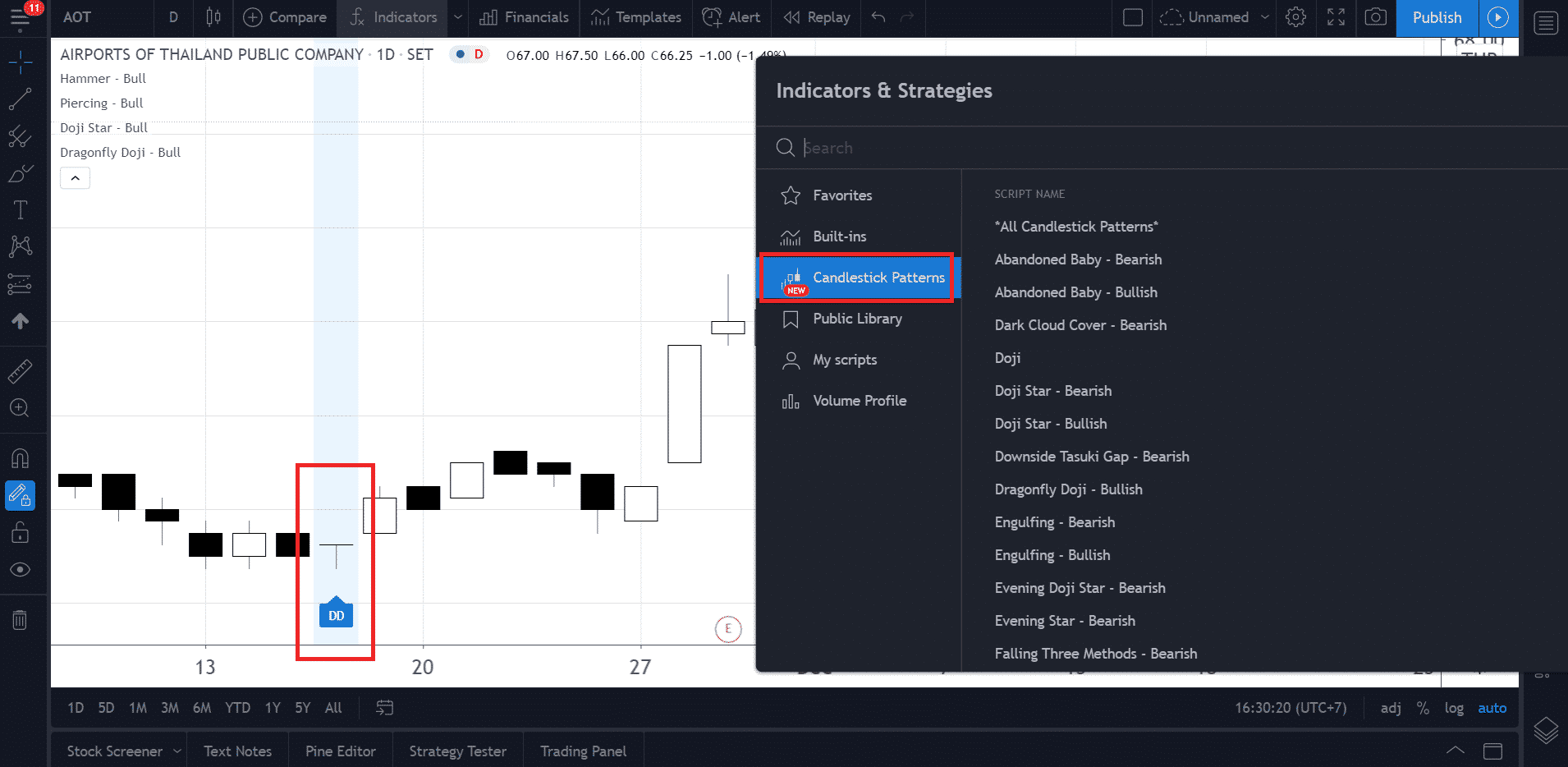Screen dimensions: 1568x767
Task: Set range to 3M
Action: point(170,708)
